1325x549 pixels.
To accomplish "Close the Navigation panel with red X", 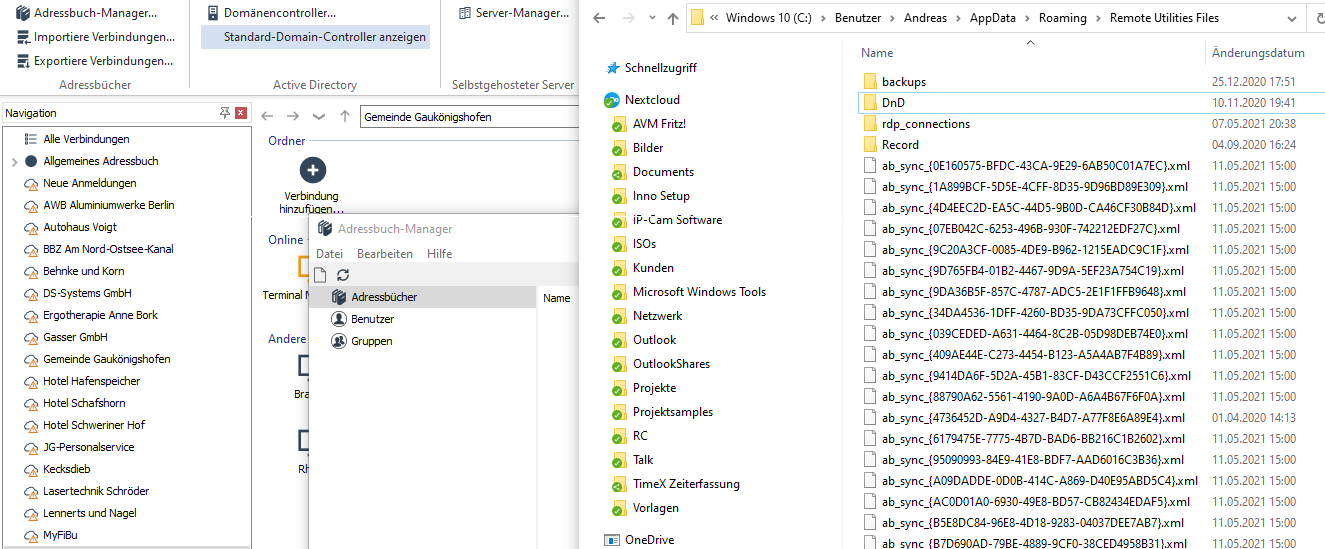I will [240, 113].
